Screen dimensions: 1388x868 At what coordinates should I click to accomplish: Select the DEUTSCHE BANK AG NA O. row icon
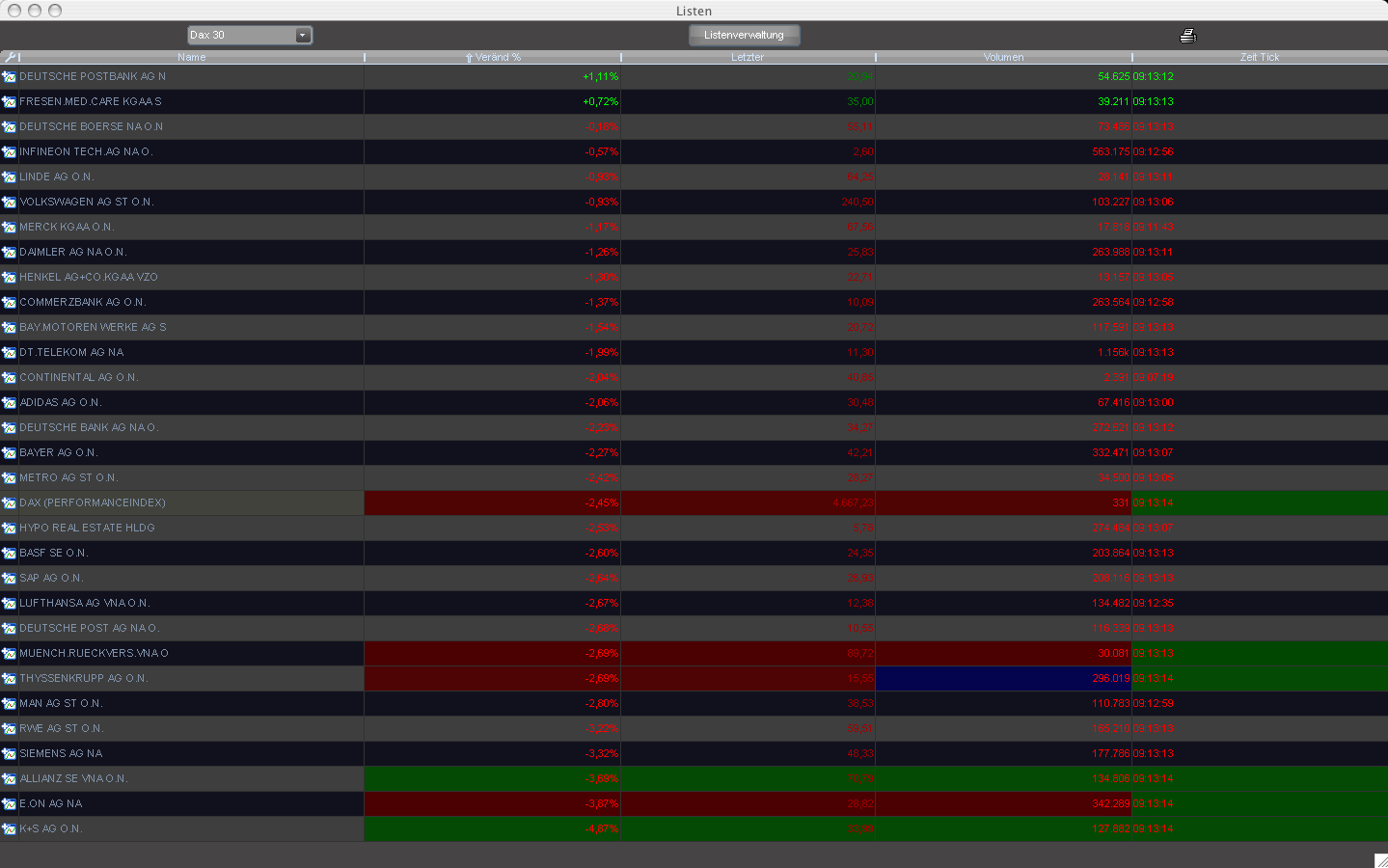click(x=9, y=427)
